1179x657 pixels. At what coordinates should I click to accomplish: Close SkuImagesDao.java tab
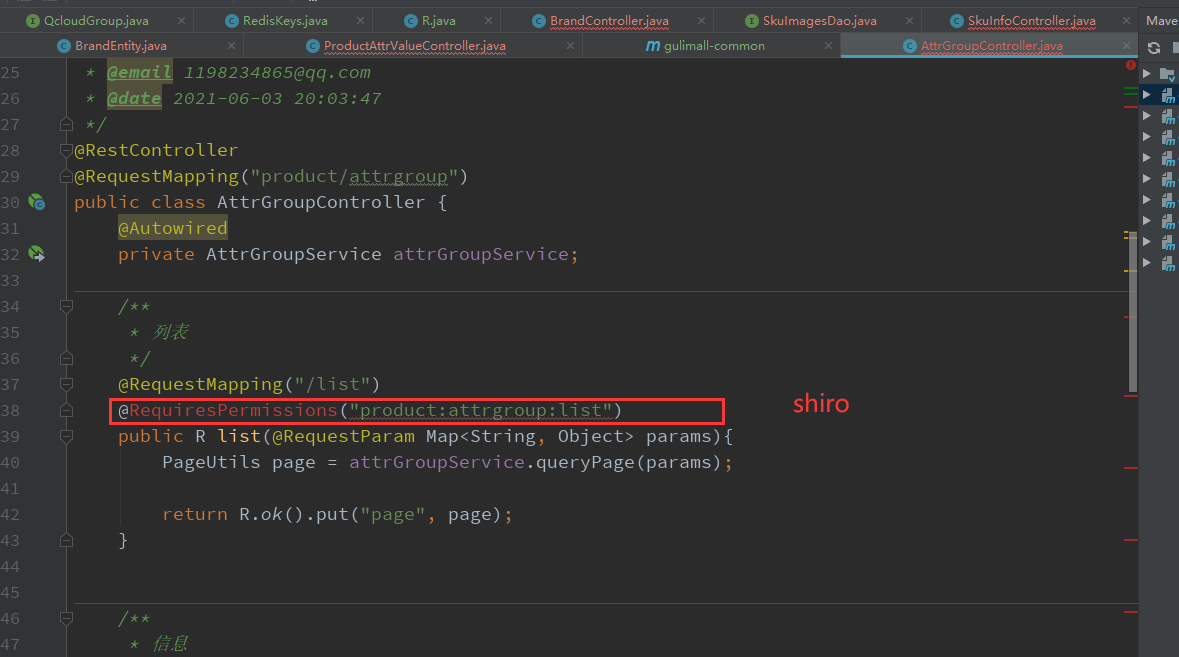(910, 21)
